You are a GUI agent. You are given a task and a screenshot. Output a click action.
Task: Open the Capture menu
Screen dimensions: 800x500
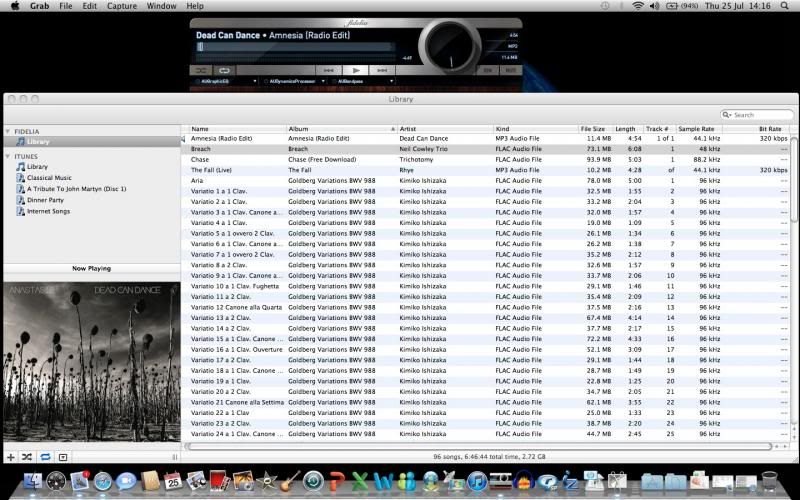pyautogui.click(x=122, y=6)
